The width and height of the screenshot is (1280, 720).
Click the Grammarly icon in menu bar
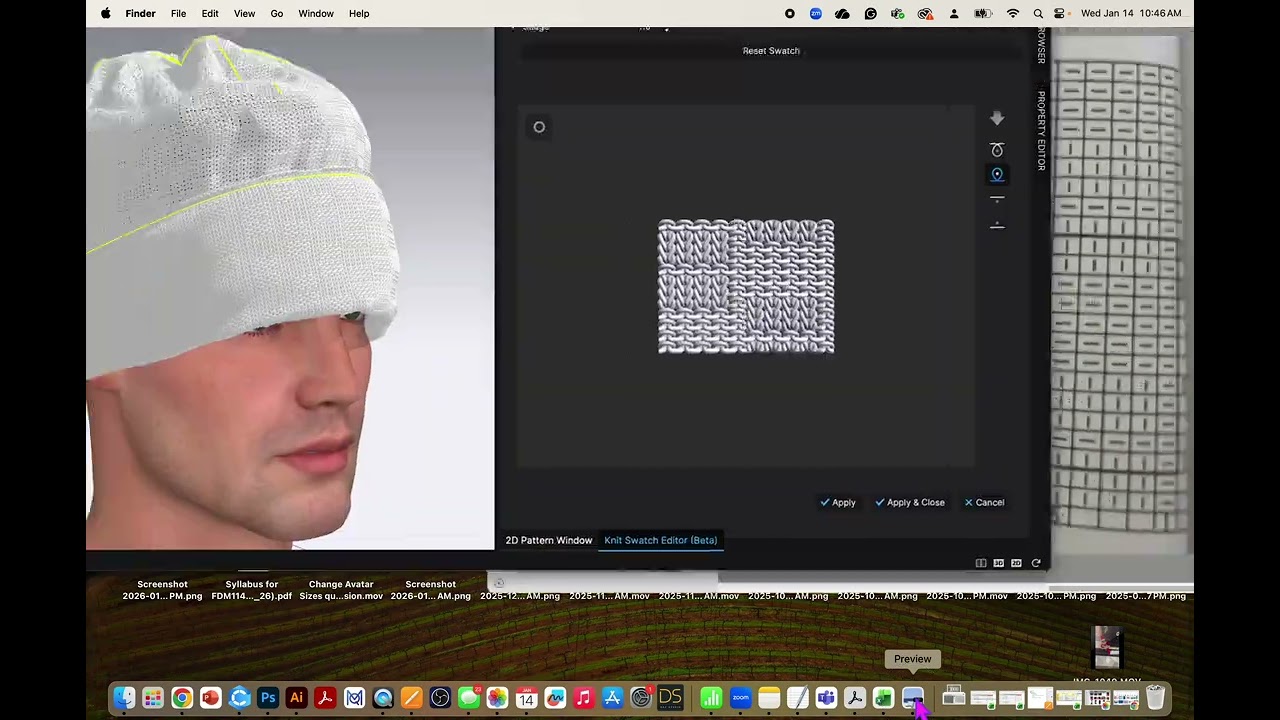pyautogui.click(x=871, y=14)
